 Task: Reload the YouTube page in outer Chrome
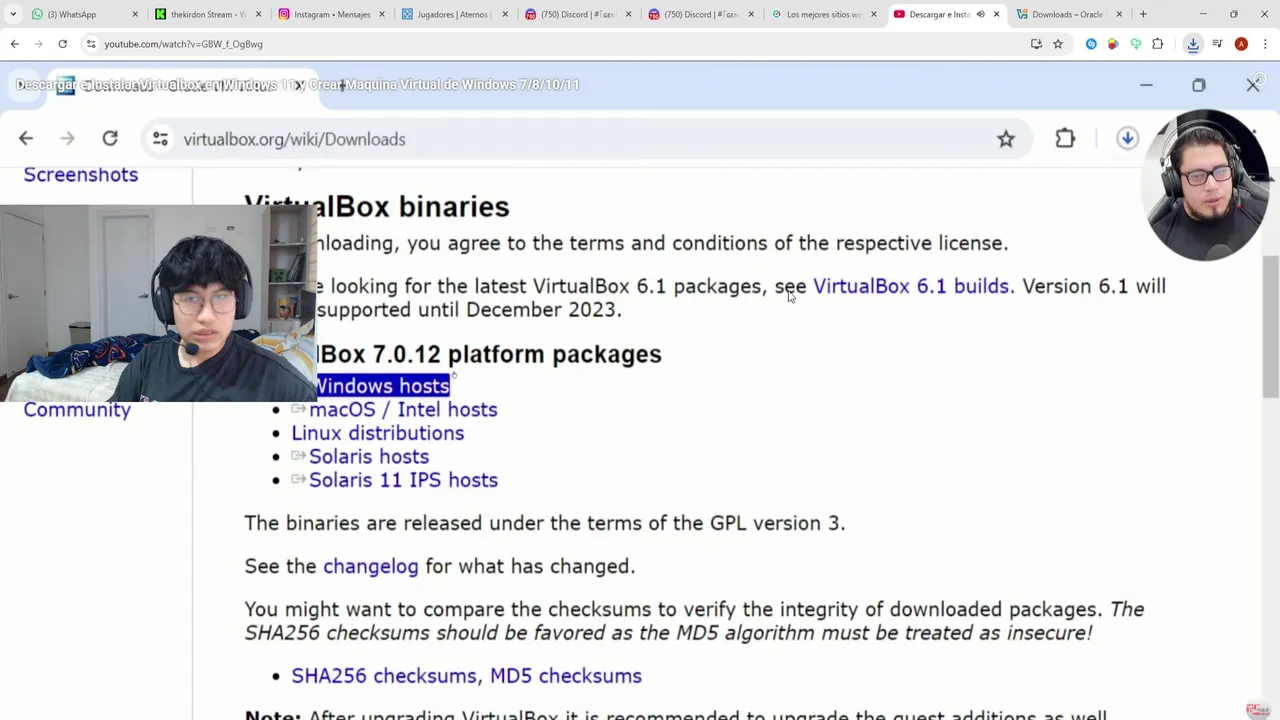pos(62,44)
